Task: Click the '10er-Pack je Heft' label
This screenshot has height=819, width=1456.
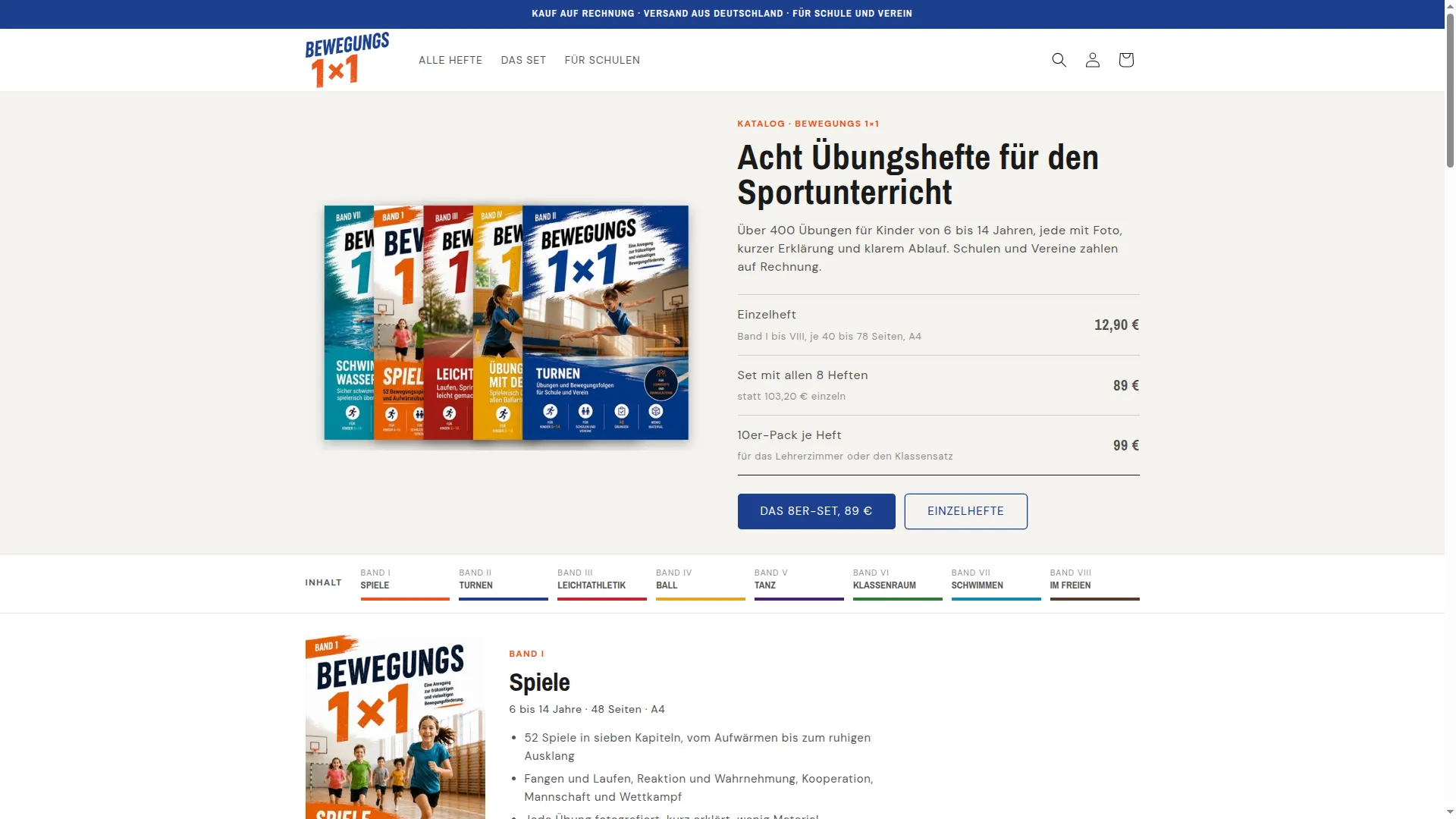Action: [789, 435]
